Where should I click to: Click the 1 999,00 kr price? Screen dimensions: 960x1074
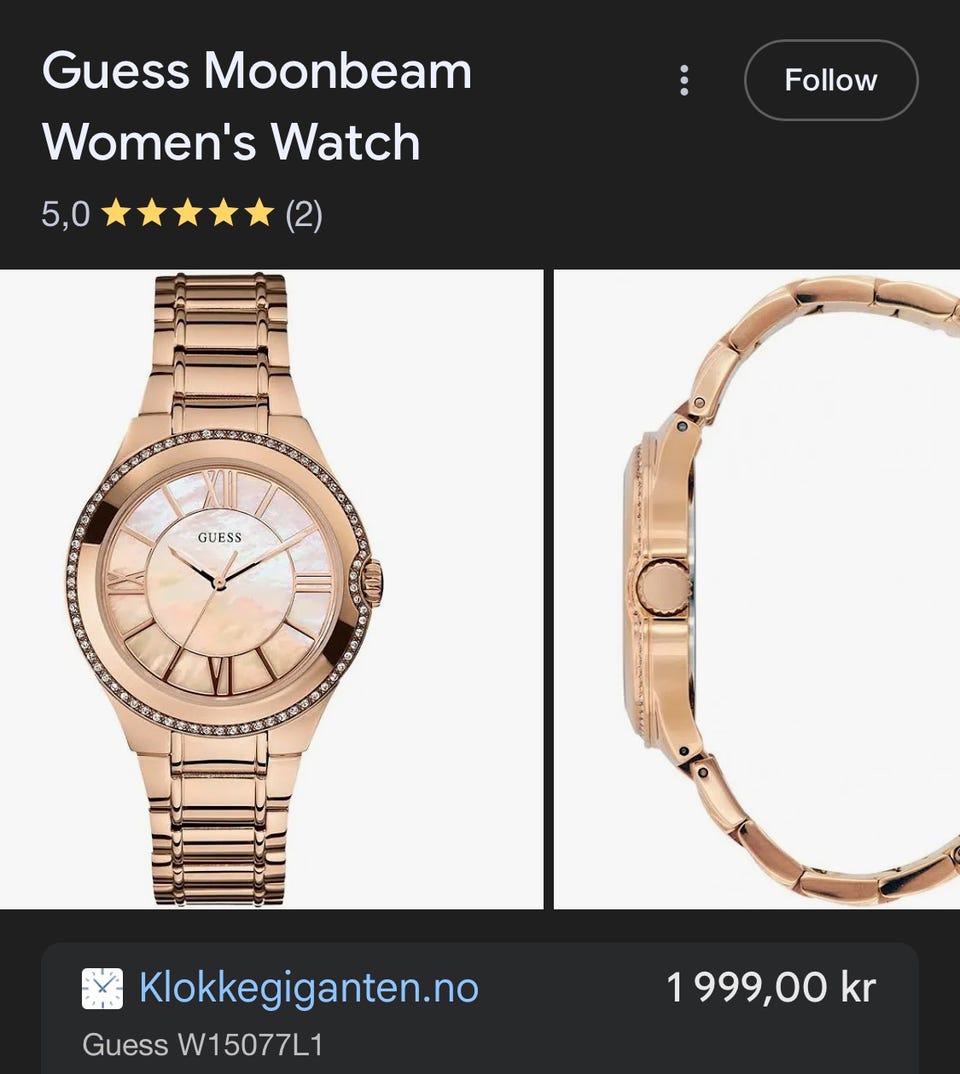tap(772, 988)
